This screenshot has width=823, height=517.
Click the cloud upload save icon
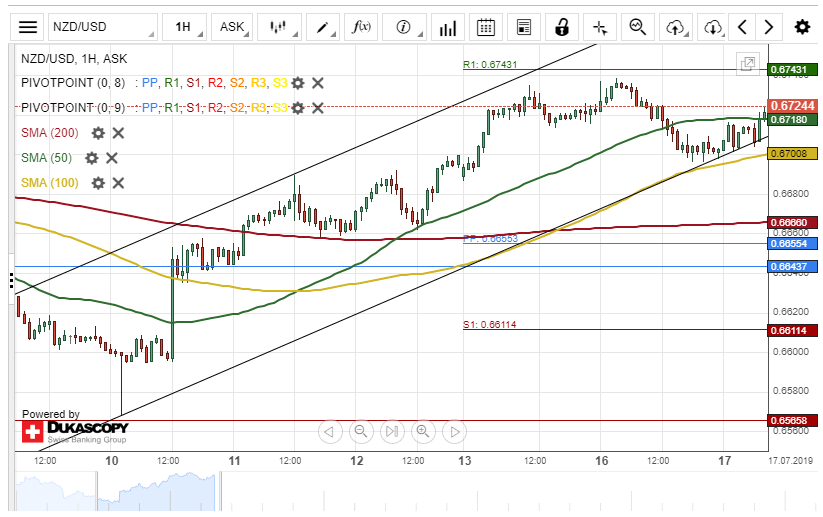(x=676, y=27)
